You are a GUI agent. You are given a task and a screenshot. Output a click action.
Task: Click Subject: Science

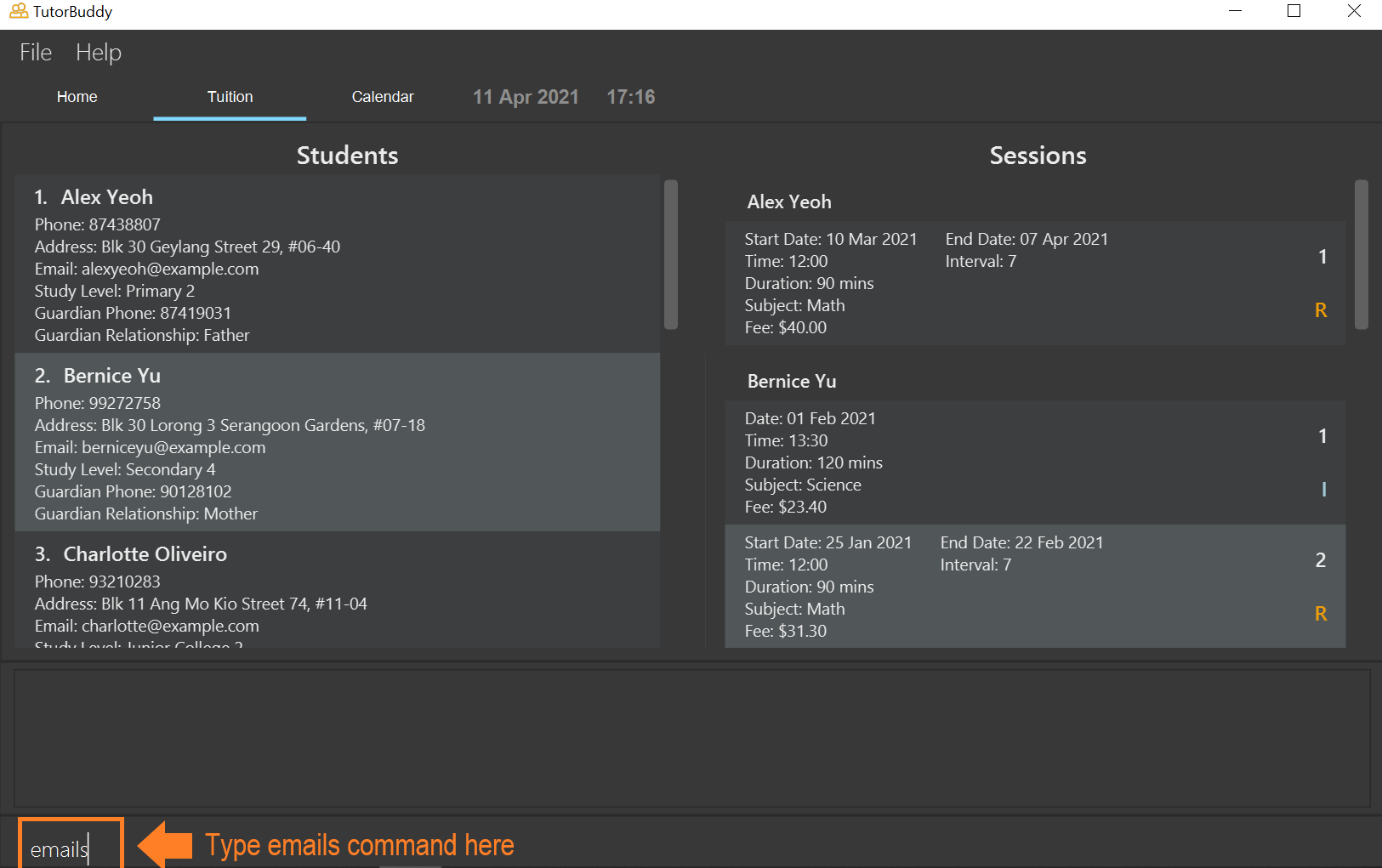tap(803, 485)
